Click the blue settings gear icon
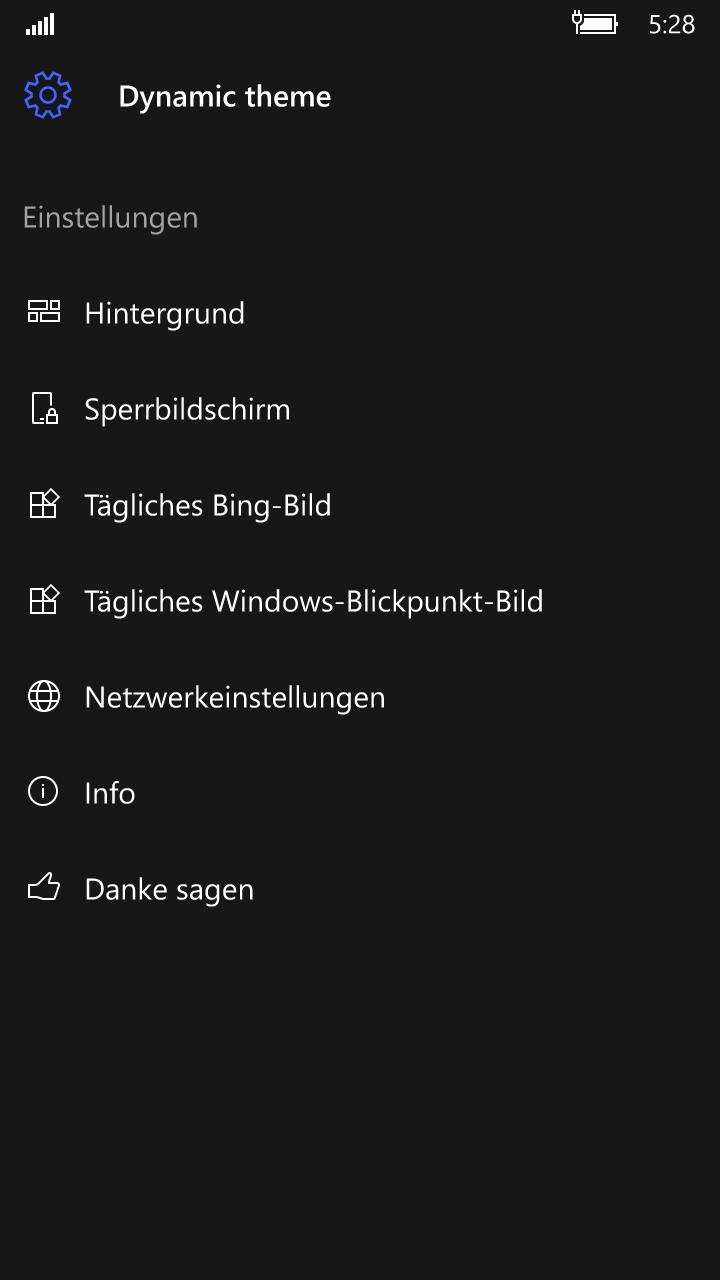720x1280 pixels. 48,96
